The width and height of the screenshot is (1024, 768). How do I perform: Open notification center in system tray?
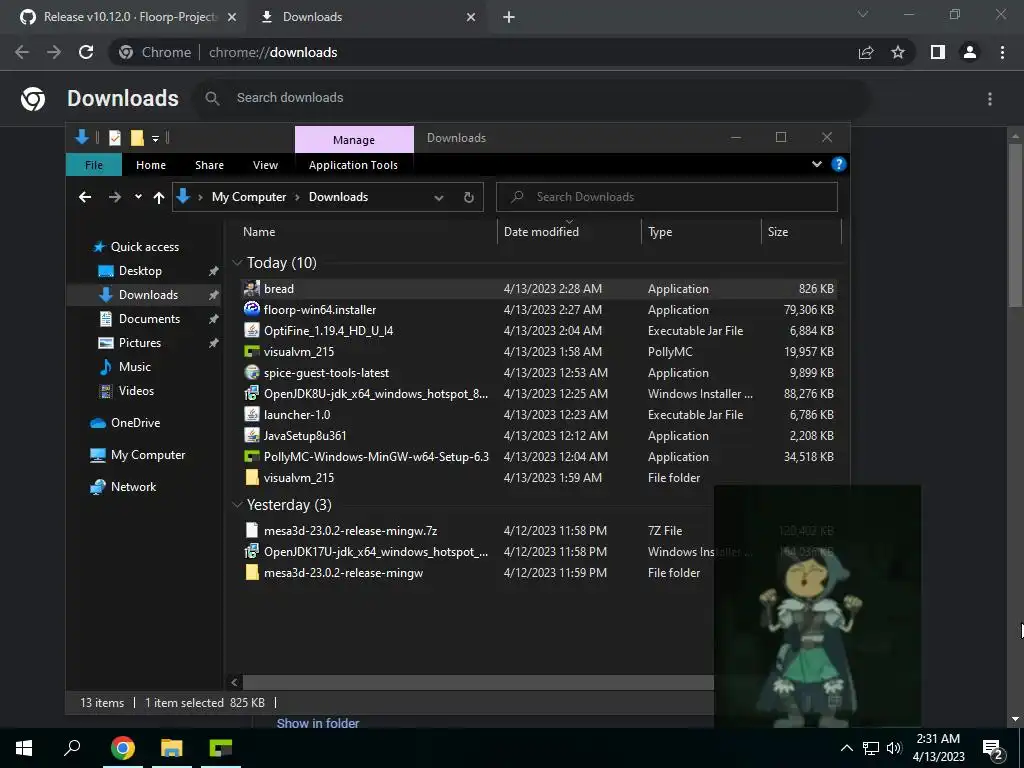[993, 749]
